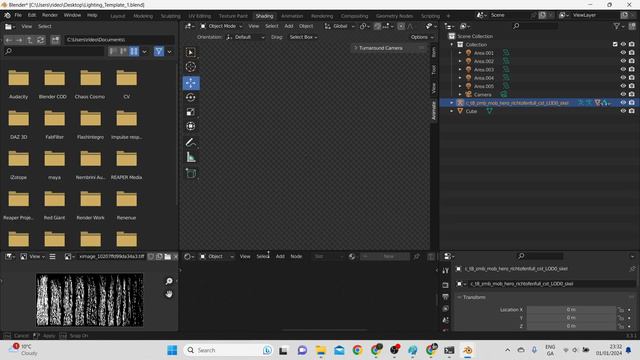Select the Annotate tool
This screenshot has height=360, width=640.
(x=191, y=142)
